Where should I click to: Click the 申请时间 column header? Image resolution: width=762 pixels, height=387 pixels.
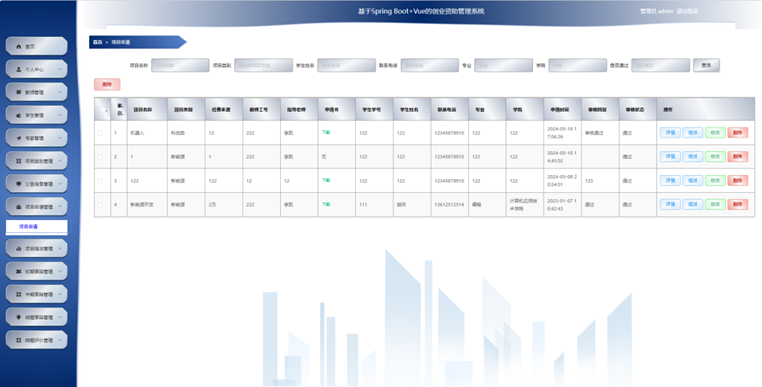[562, 110]
